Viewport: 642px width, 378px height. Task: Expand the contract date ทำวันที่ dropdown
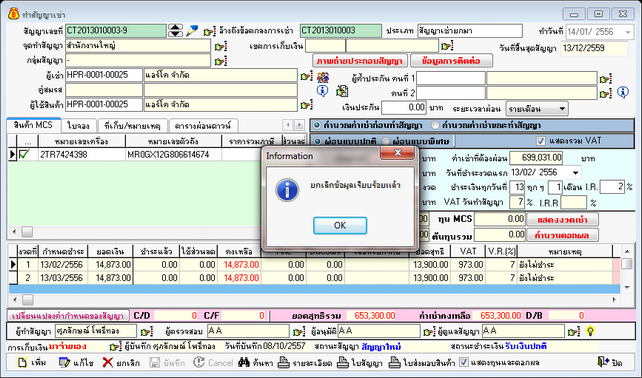pyautogui.click(x=628, y=32)
